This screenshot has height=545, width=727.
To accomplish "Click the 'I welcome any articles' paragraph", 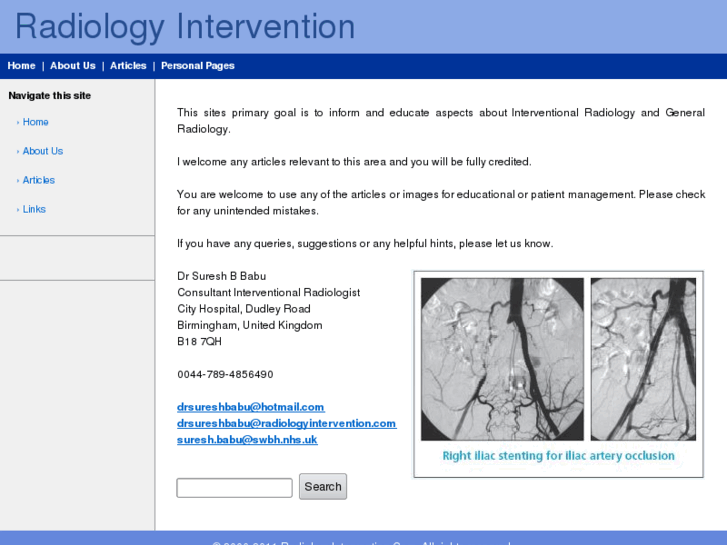I will click(354, 162).
